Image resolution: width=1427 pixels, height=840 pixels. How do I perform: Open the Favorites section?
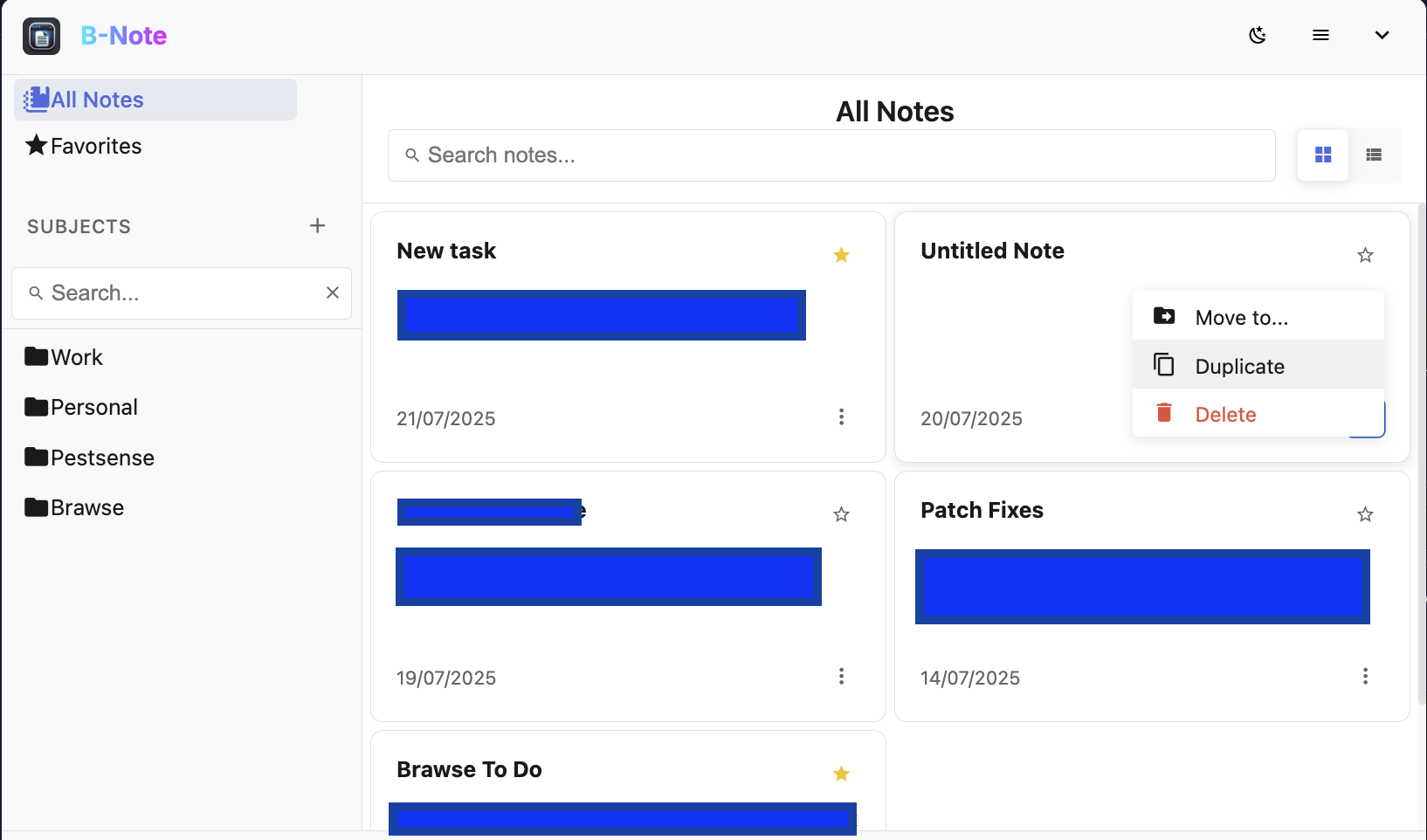[x=94, y=146]
